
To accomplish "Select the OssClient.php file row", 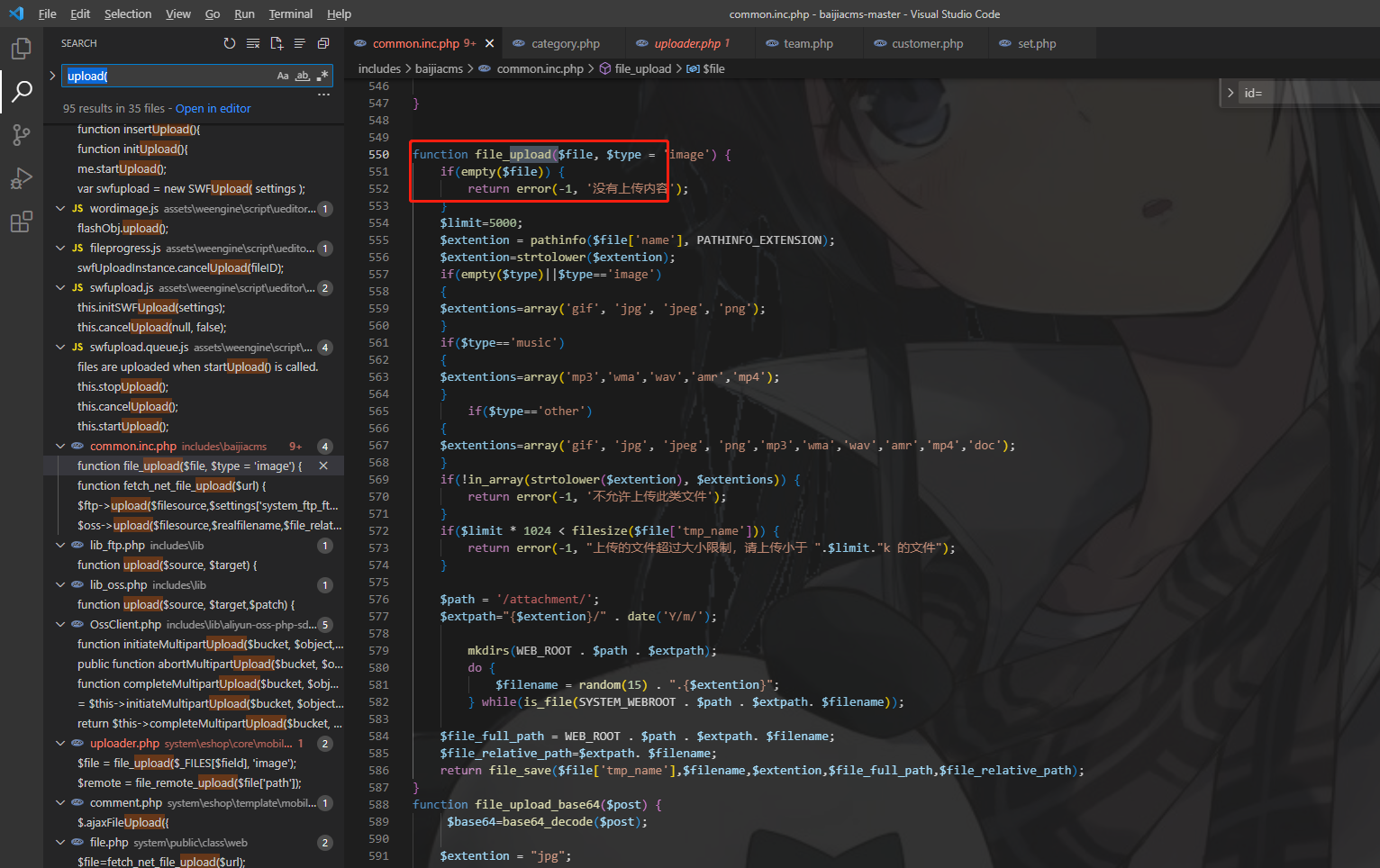I will [x=194, y=625].
